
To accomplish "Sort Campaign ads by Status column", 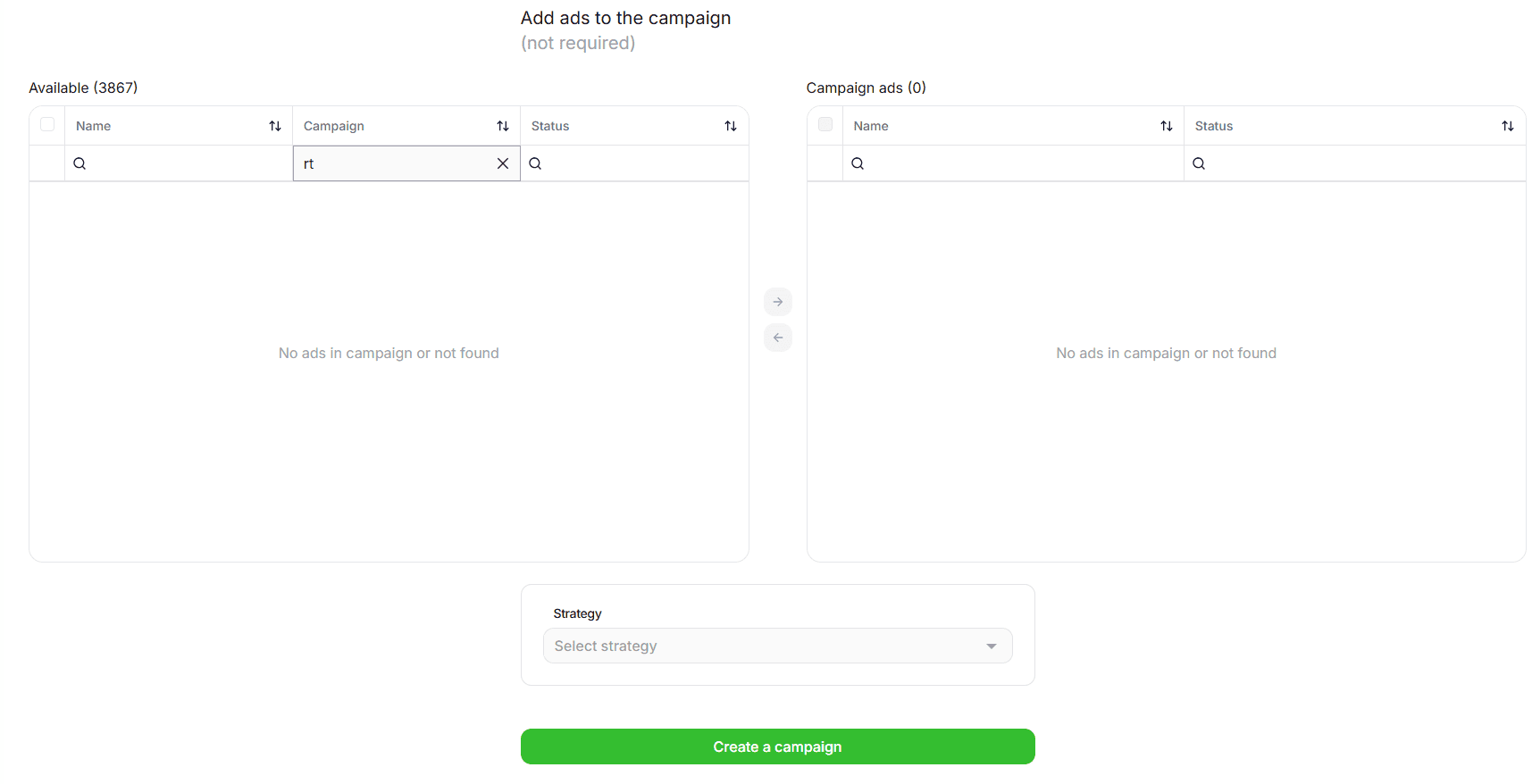I will click(x=1508, y=126).
